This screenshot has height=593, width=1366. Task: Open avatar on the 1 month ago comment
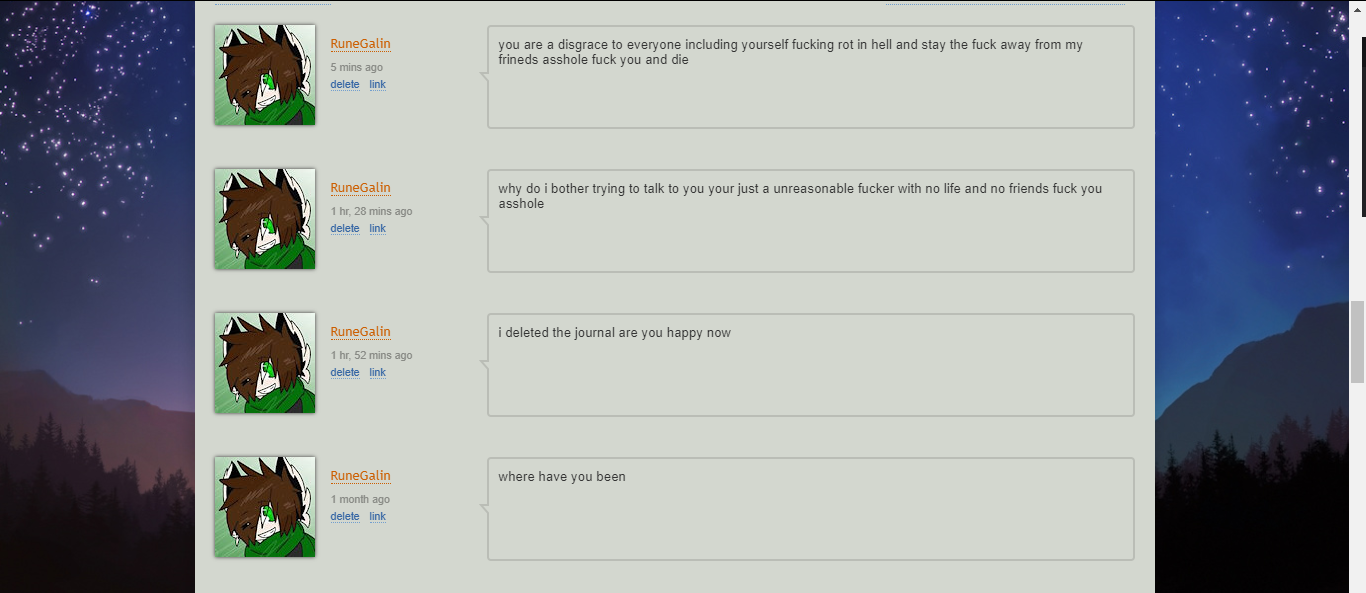(265, 507)
